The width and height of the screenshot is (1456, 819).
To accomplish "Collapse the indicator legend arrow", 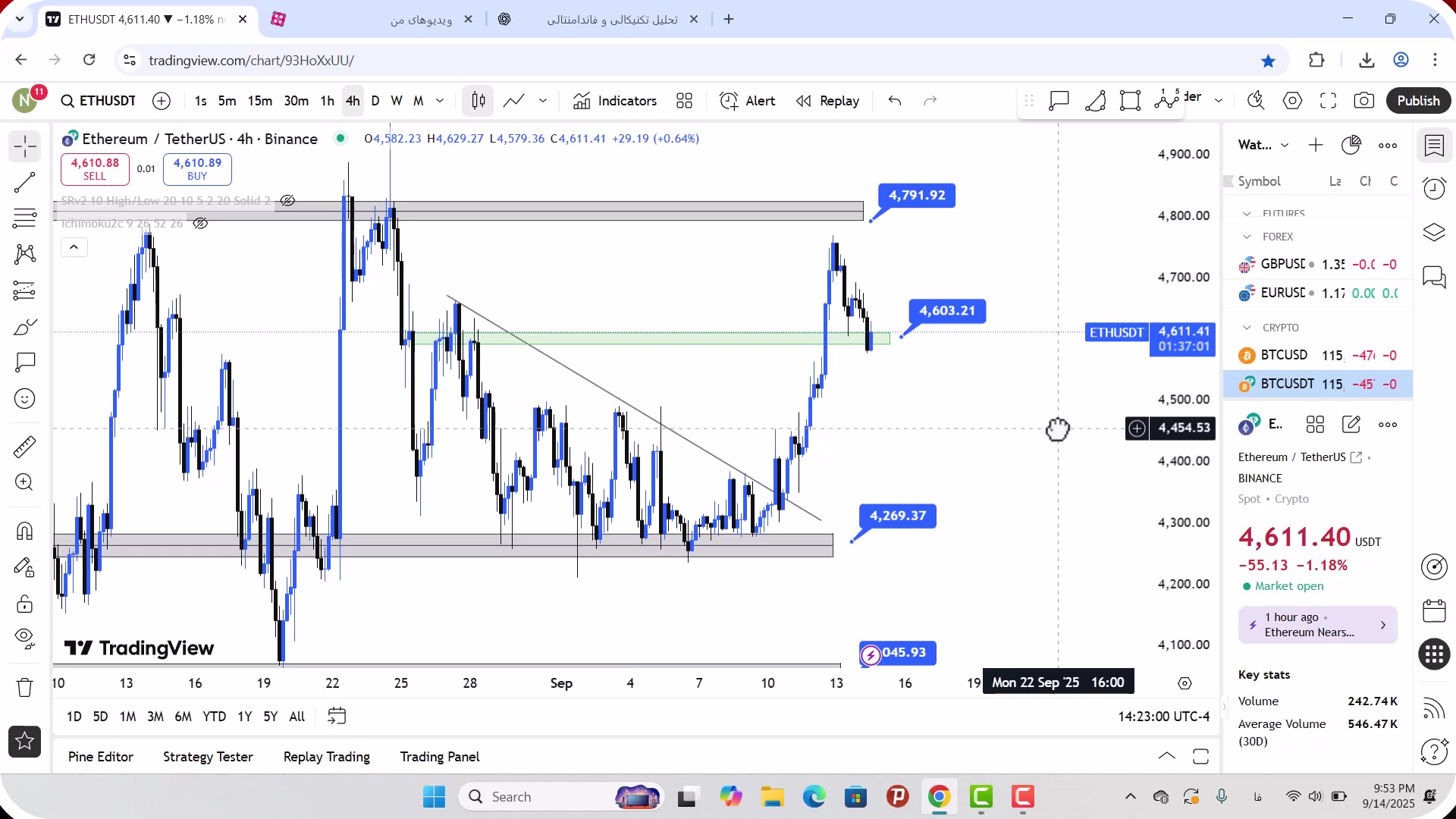I will [74, 247].
